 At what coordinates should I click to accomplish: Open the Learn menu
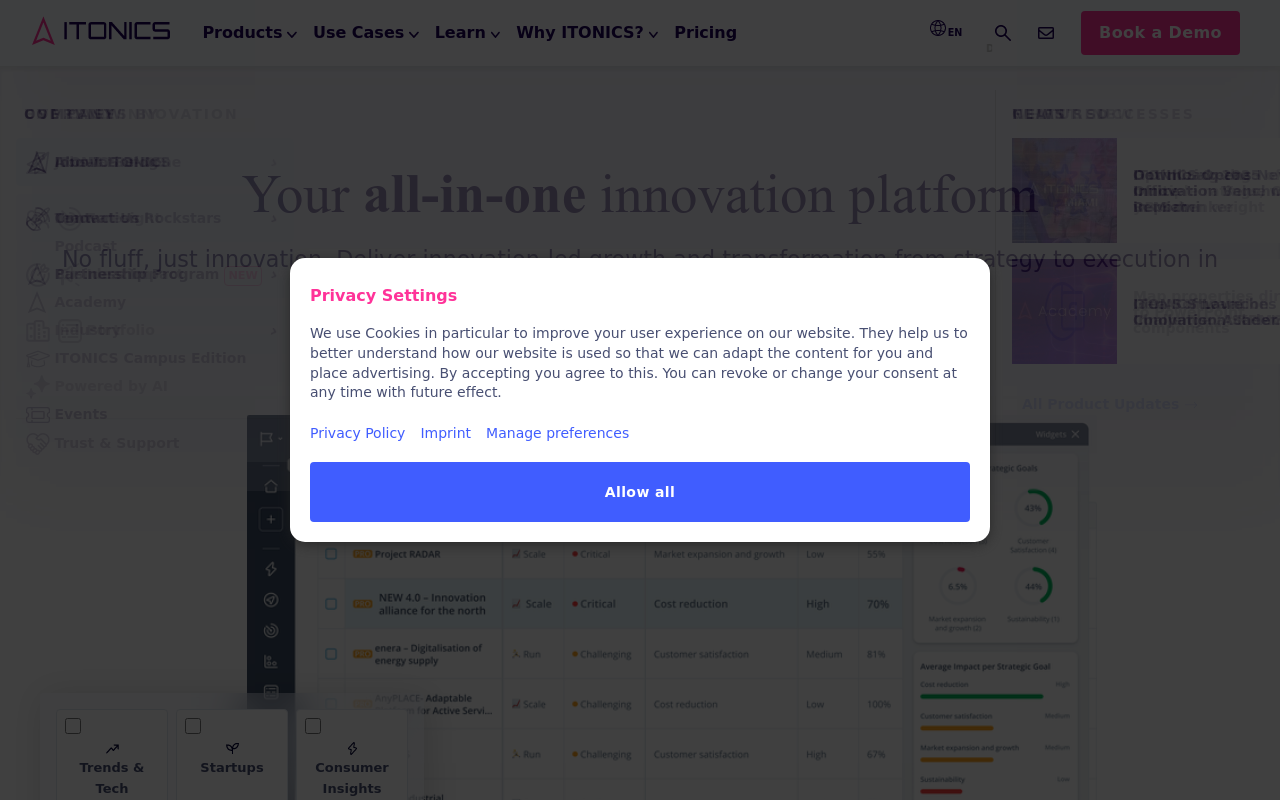click(x=467, y=33)
